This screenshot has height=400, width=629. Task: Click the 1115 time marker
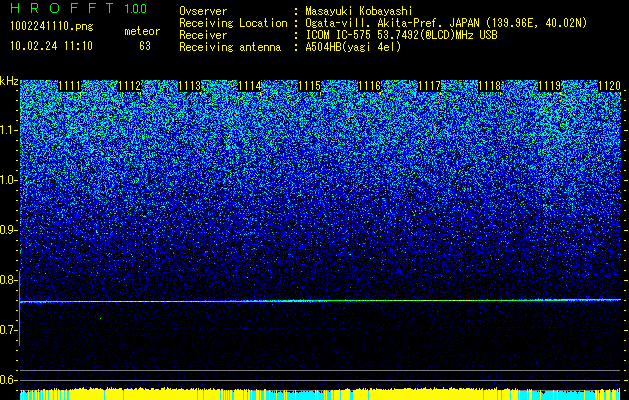click(x=310, y=86)
